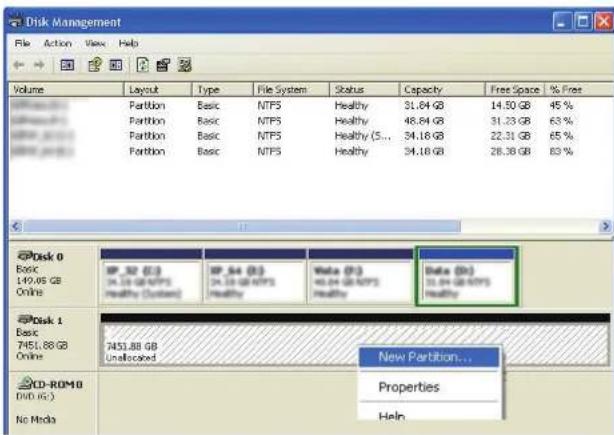Sort by the File System column header
The height and width of the screenshot is (435, 614).
pos(291,90)
